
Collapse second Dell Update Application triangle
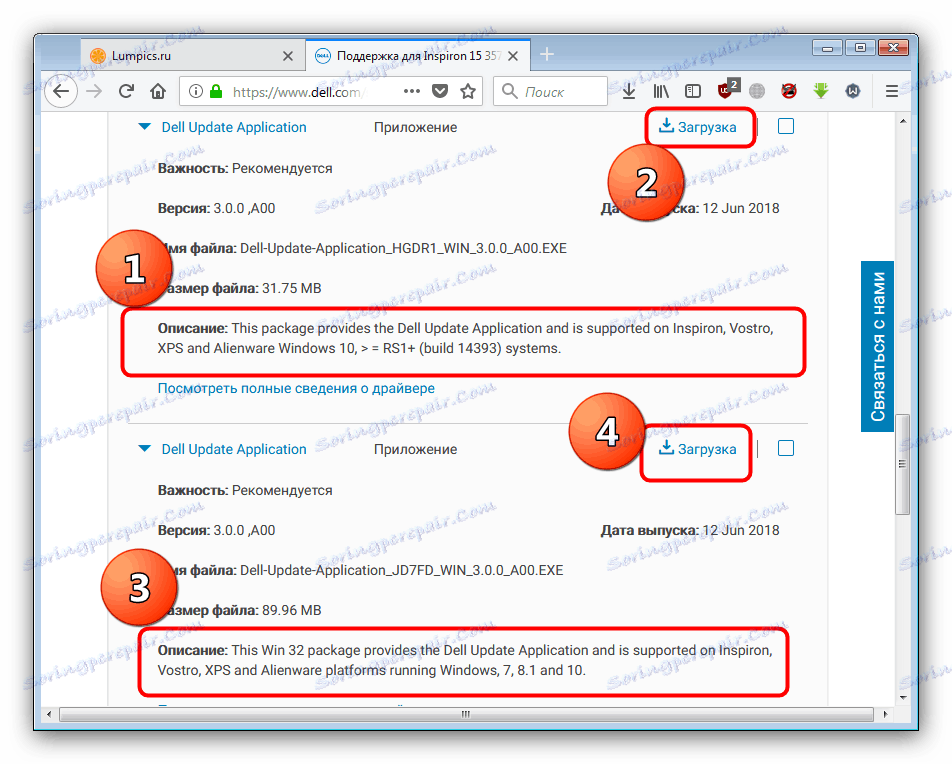[144, 449]
